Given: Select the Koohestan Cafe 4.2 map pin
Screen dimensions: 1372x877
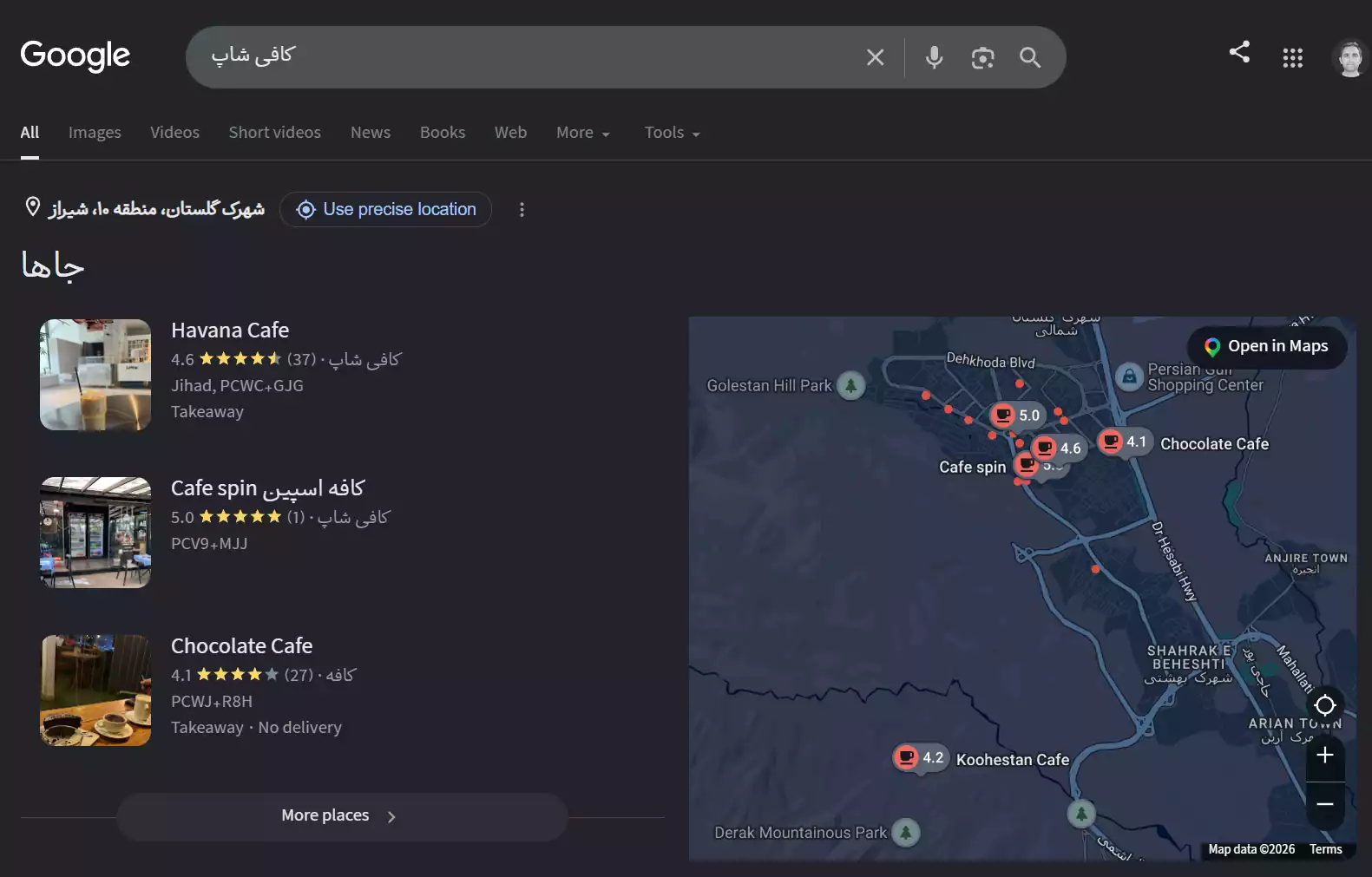Looking at the screenshot, I should pos(921,758).
